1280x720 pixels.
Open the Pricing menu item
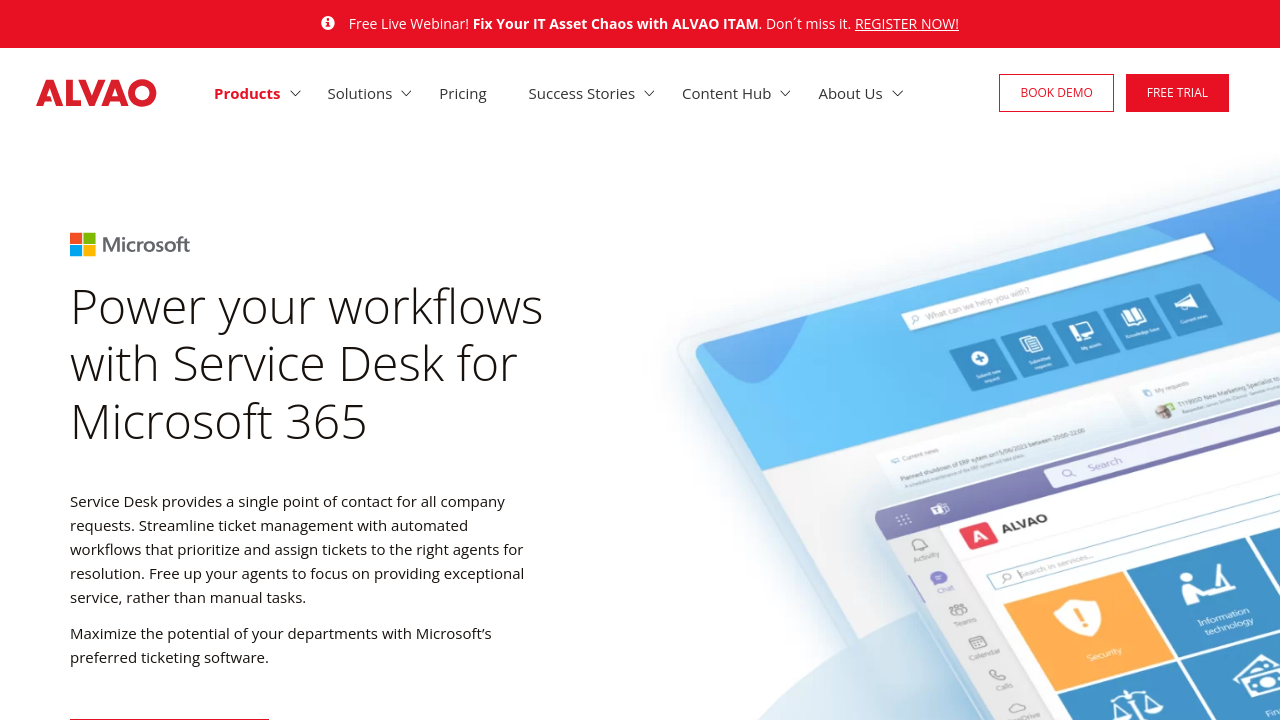click(x=463, y=93)
